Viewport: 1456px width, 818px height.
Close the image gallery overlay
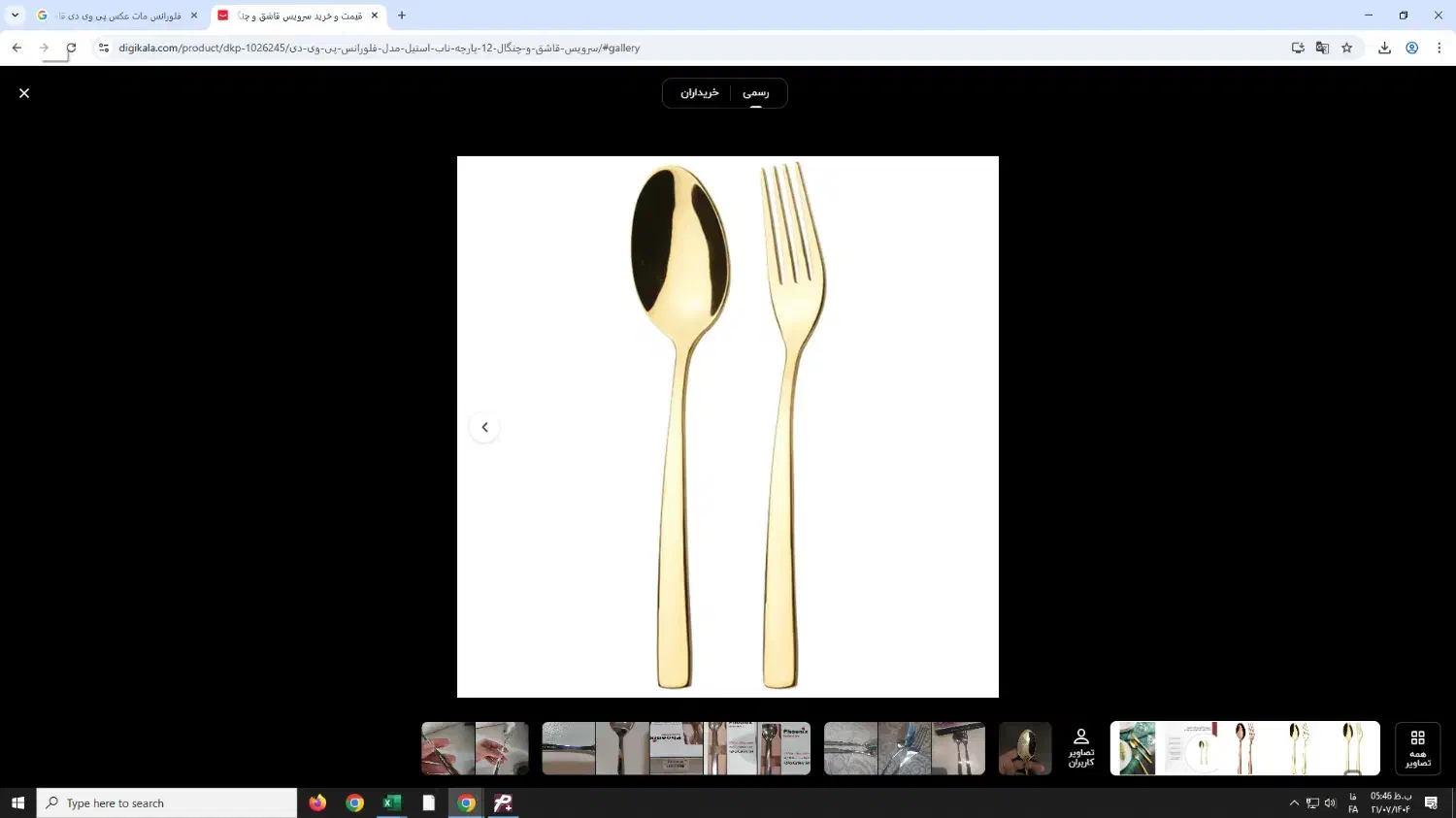tap(24, 93)
